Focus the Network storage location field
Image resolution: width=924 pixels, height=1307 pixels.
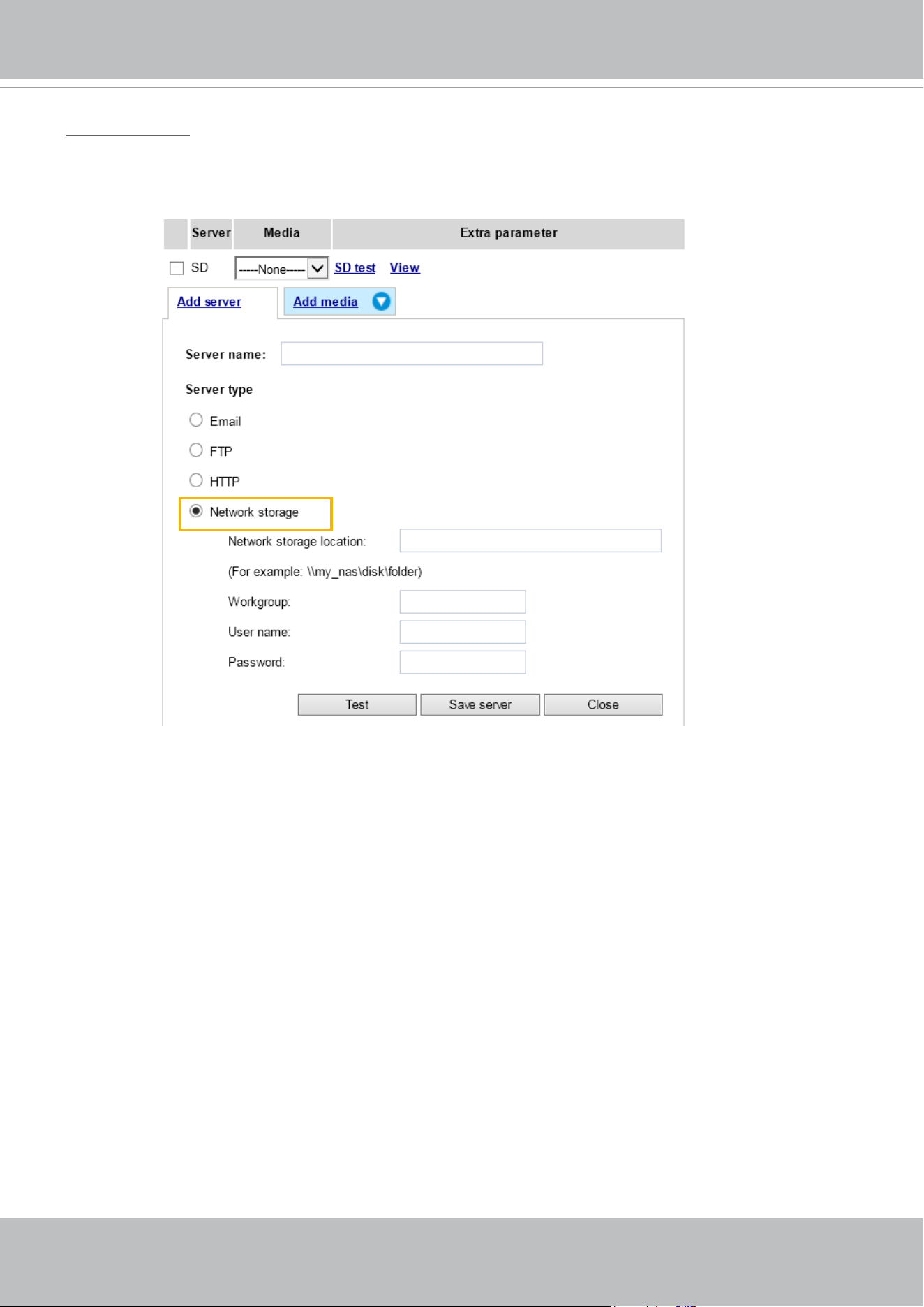530,540
